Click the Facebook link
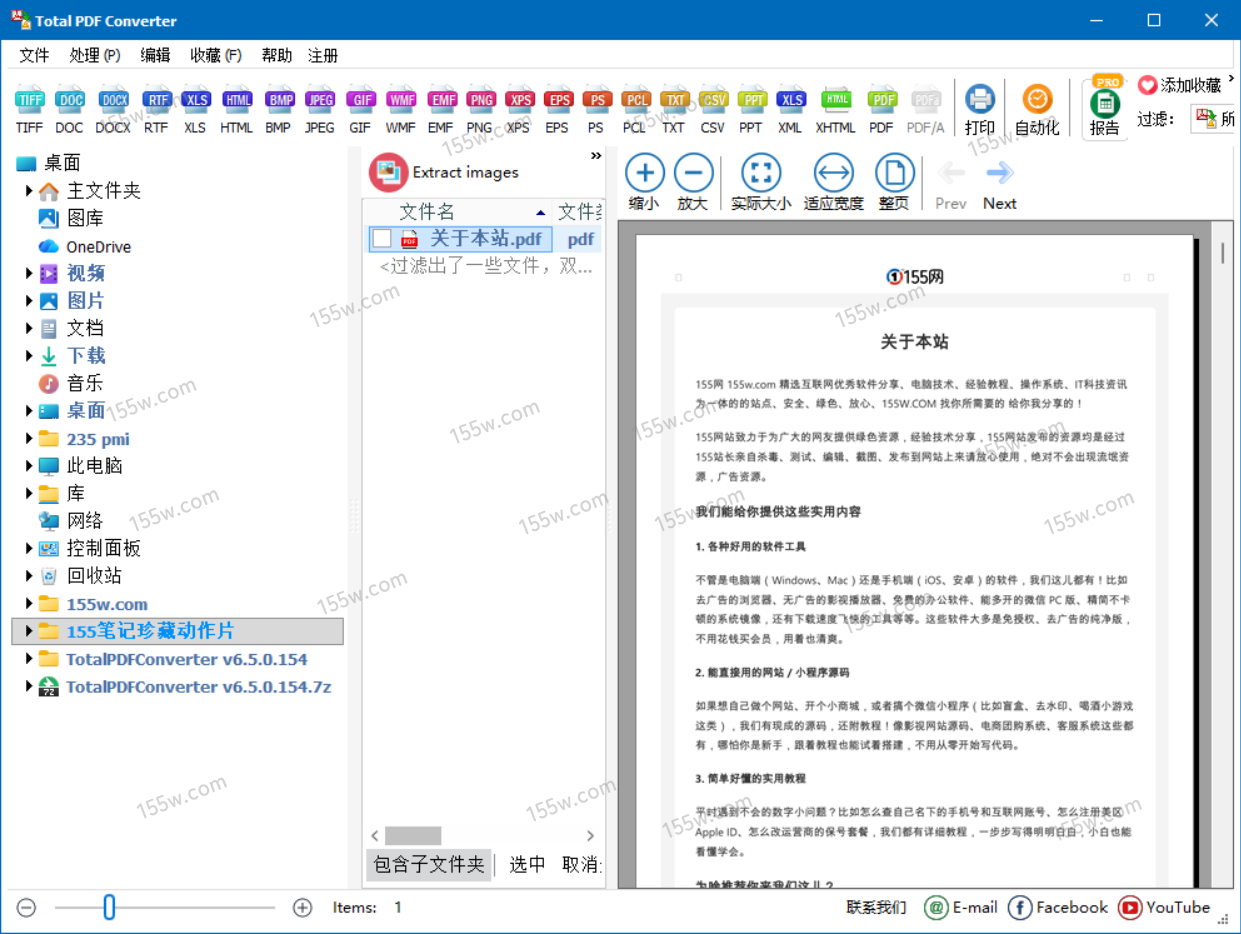 click(x=1058, y=907)
